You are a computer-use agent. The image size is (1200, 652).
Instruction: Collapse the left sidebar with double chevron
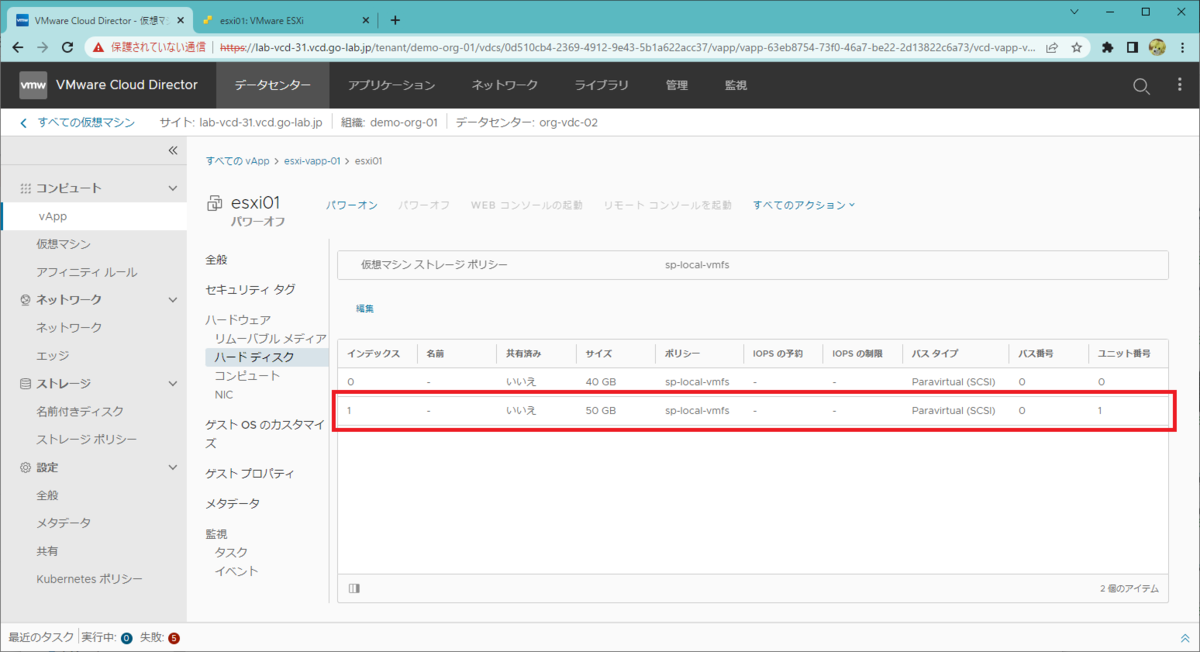point(172,150)
